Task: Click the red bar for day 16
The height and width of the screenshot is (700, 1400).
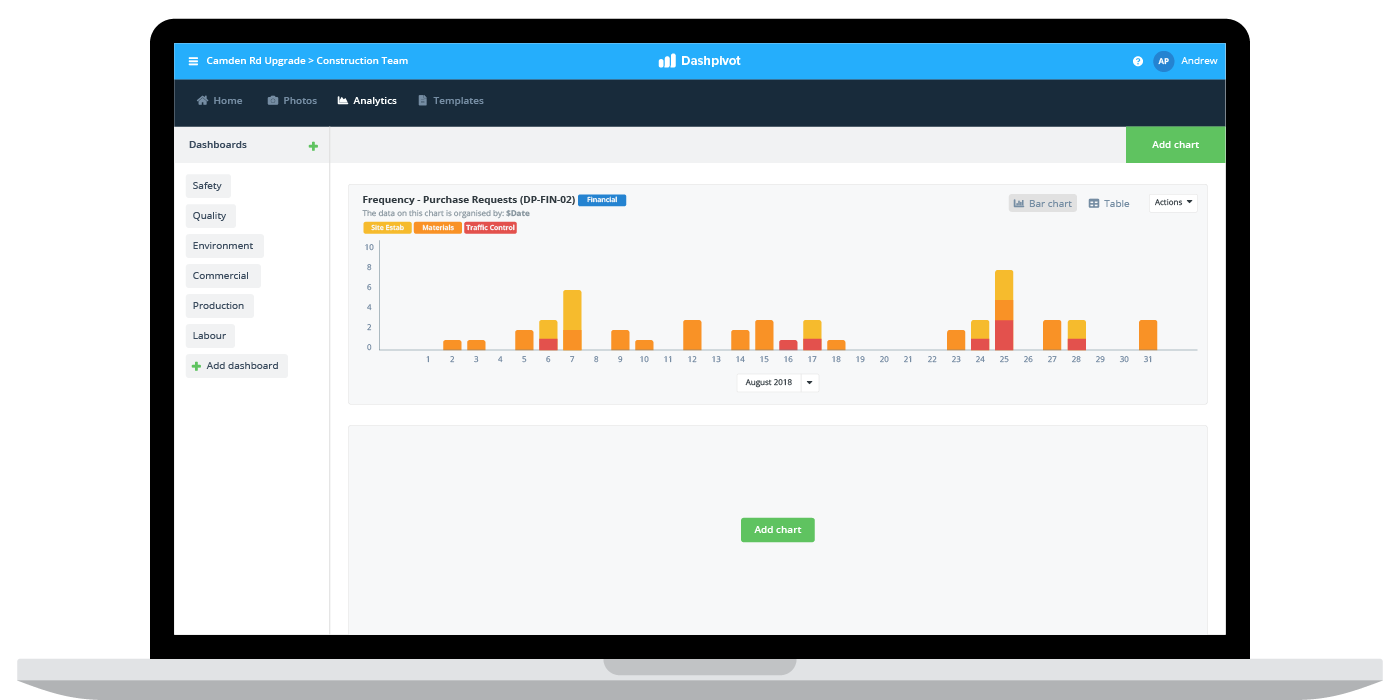Action: pos(788,345)
